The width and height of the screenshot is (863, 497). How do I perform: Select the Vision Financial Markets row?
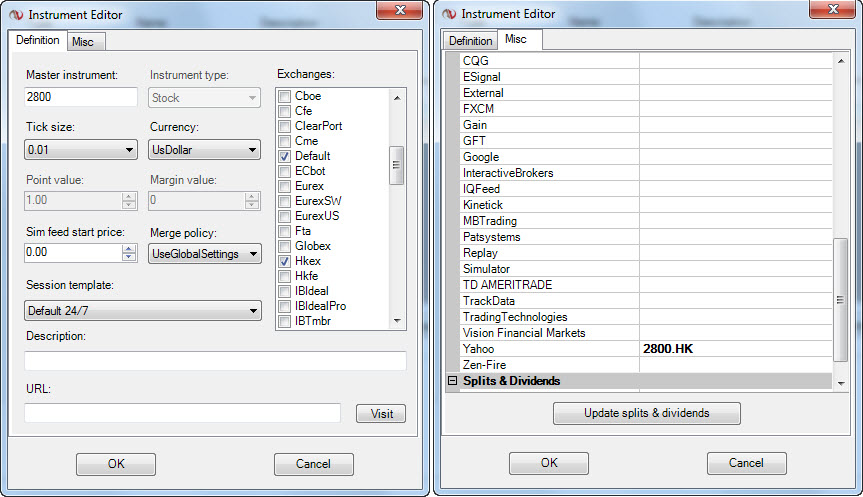tap(646, 333)
